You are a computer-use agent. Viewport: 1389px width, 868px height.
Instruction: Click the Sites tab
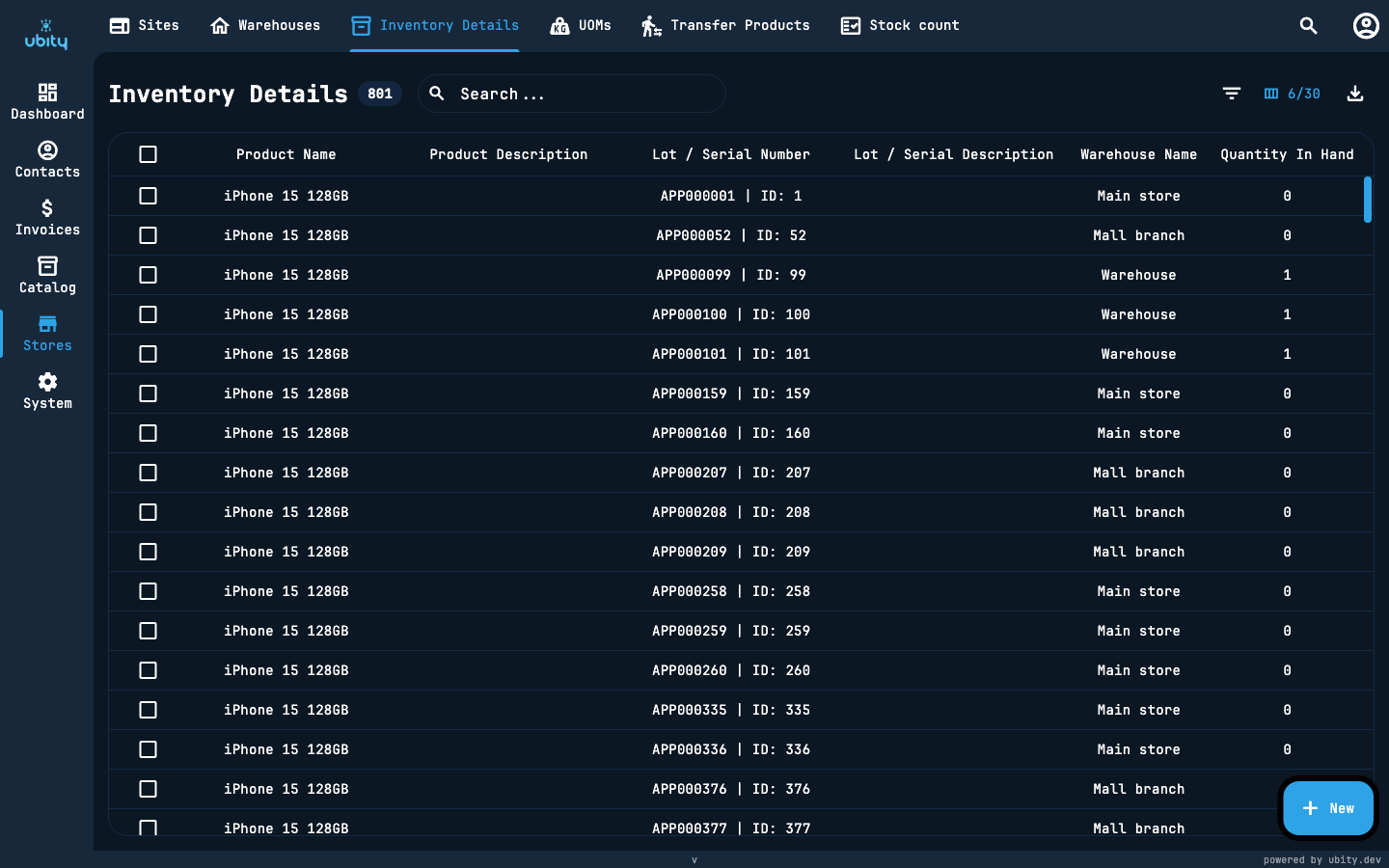[145, 25]
